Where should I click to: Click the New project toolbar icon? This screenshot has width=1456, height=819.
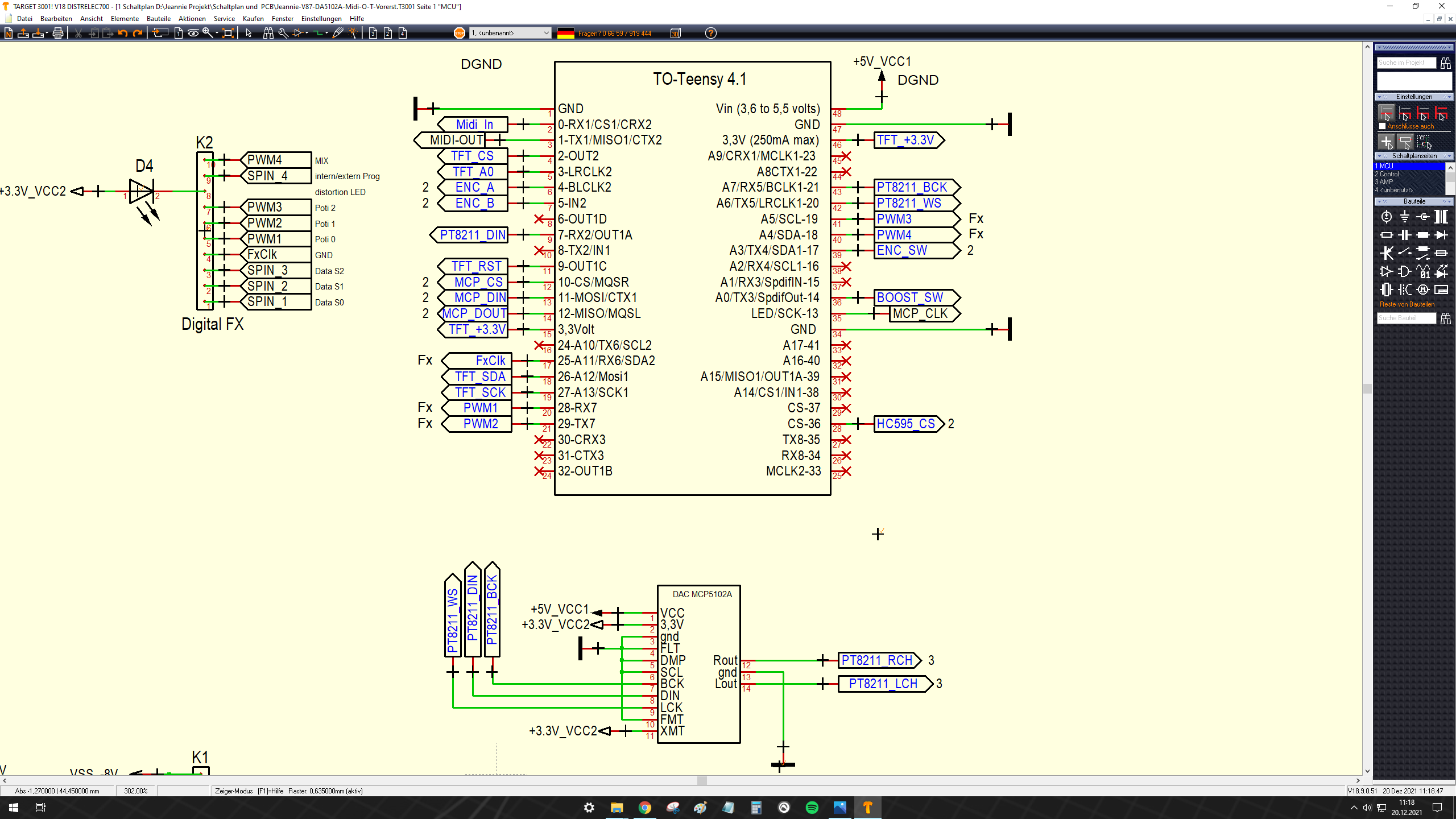[x=9, y=33]
